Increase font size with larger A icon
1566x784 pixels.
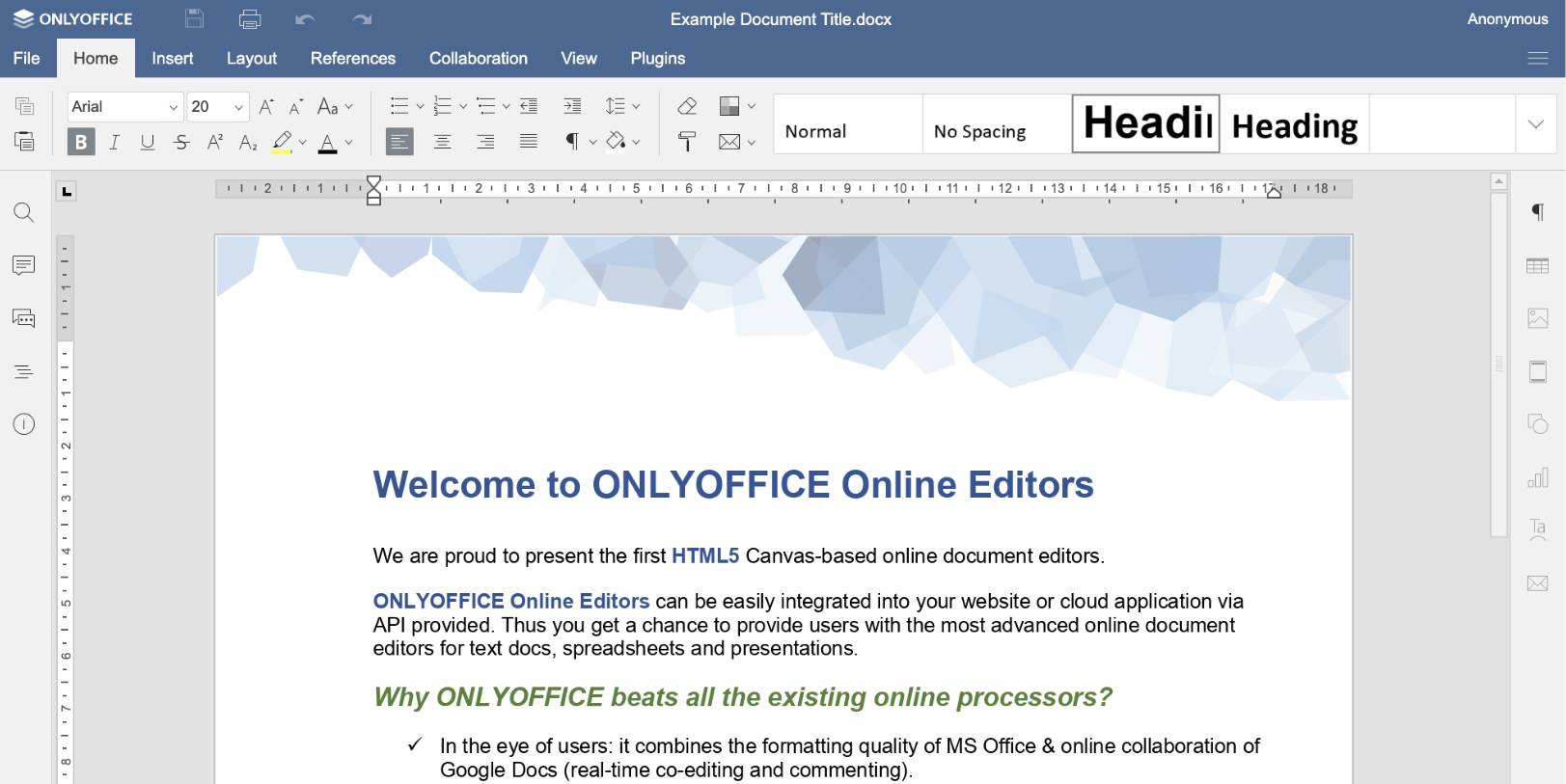coord(266,106)
